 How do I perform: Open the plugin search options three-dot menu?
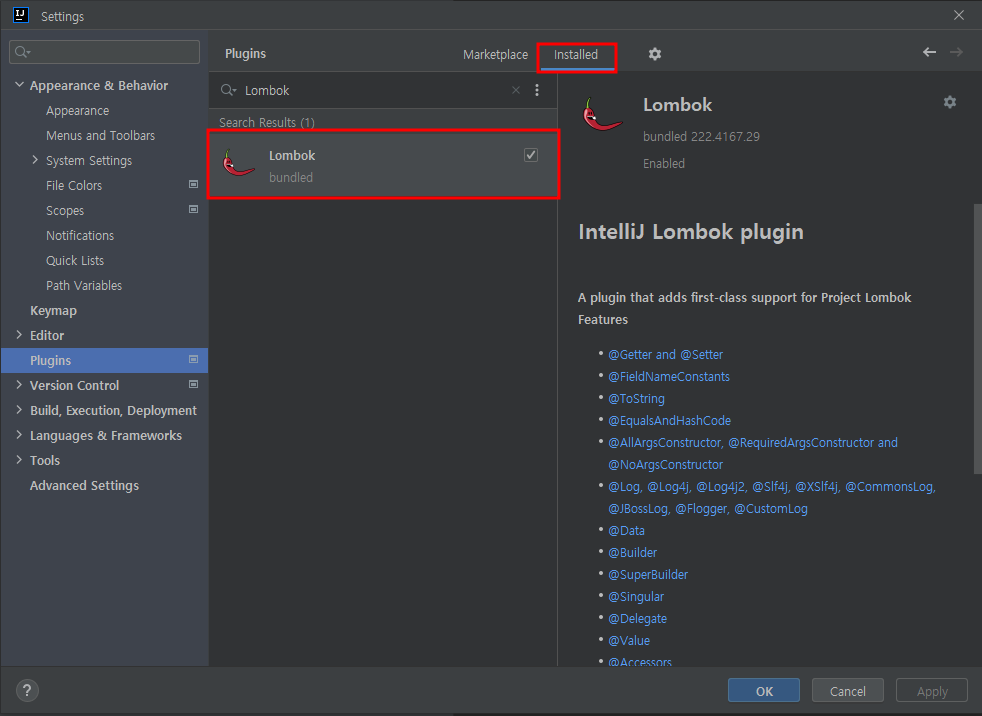point(537,90)
